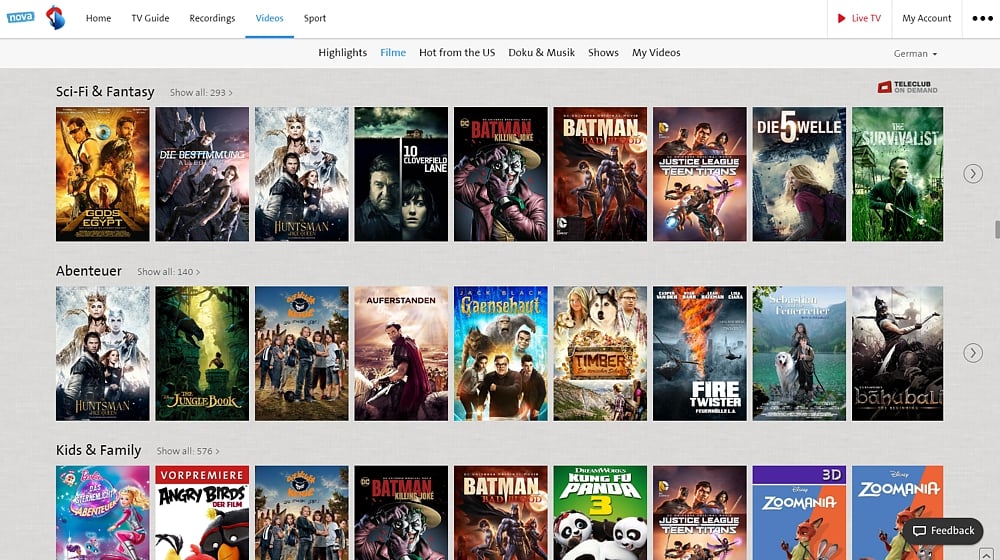Open Justice League Teen Titans in Kids row
1000x560 pixels.
coord(700,513)
